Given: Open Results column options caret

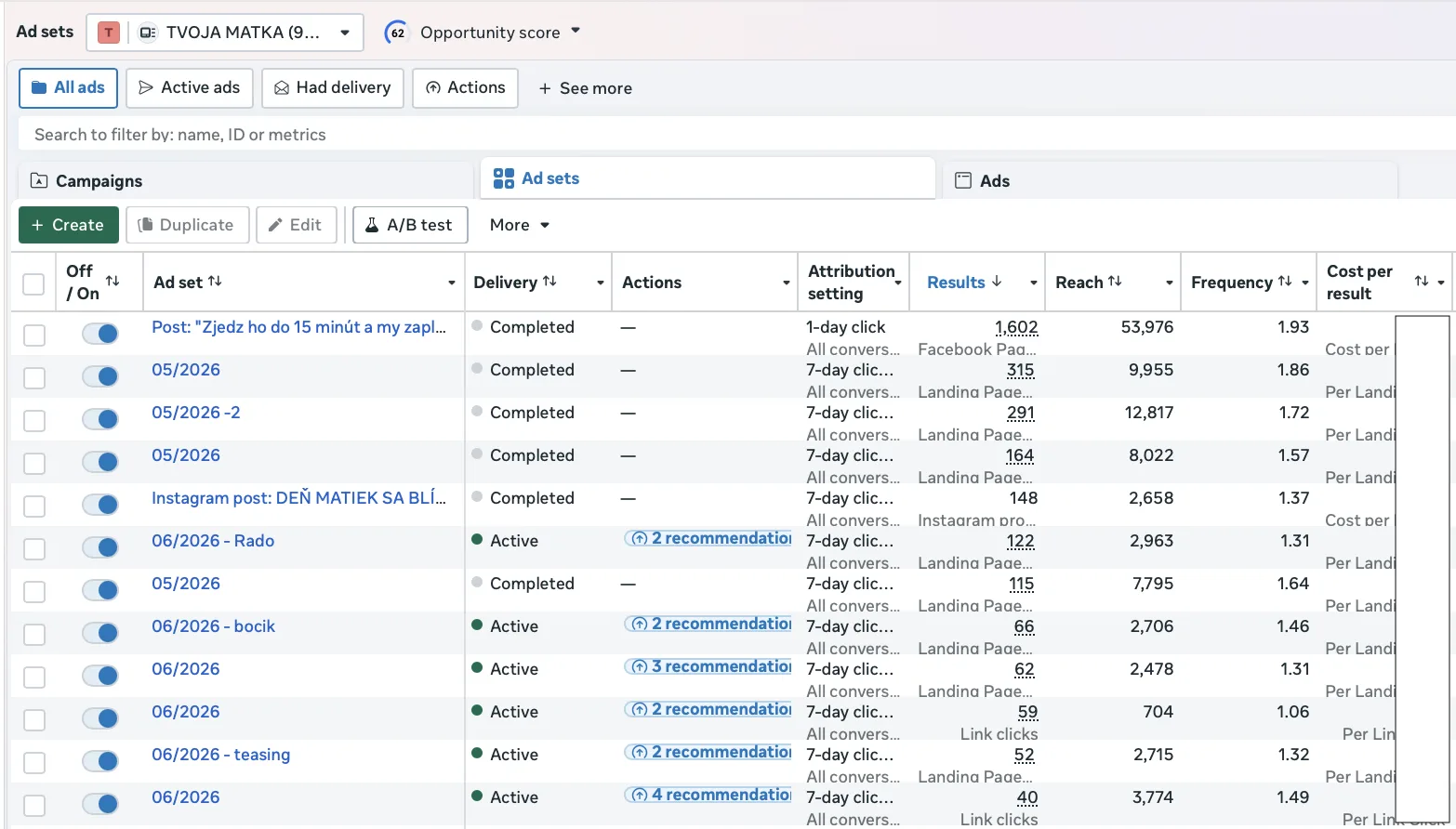Looking at the screenshot, I should (1033, 283).
